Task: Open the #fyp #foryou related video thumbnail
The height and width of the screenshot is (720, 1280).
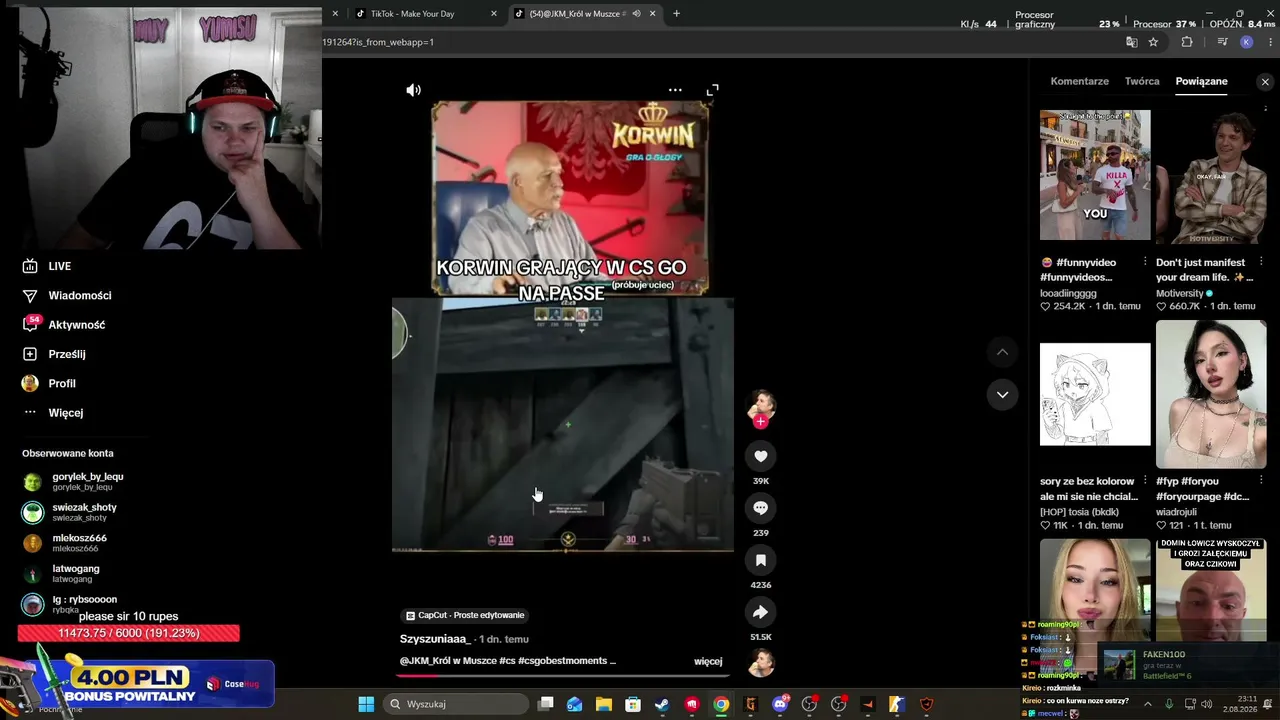Action: [x=1211, y=394]
